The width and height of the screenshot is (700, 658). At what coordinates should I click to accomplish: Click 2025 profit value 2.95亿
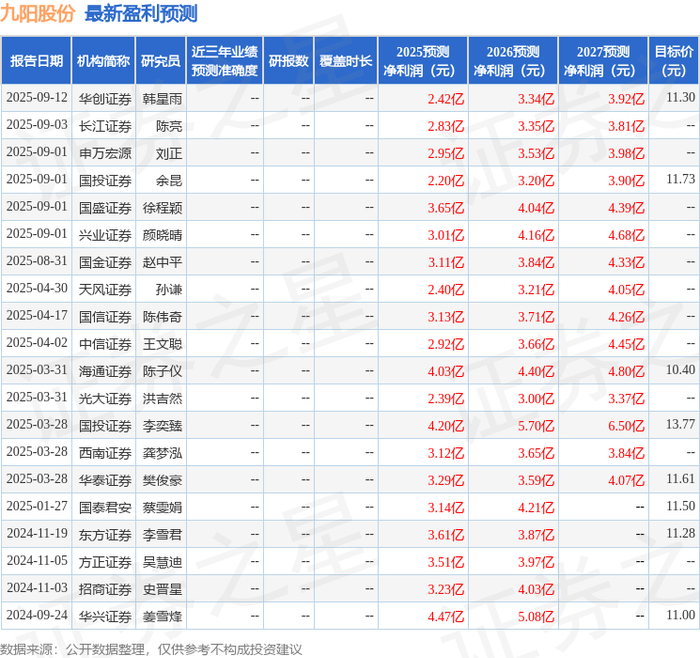(446, 154)
